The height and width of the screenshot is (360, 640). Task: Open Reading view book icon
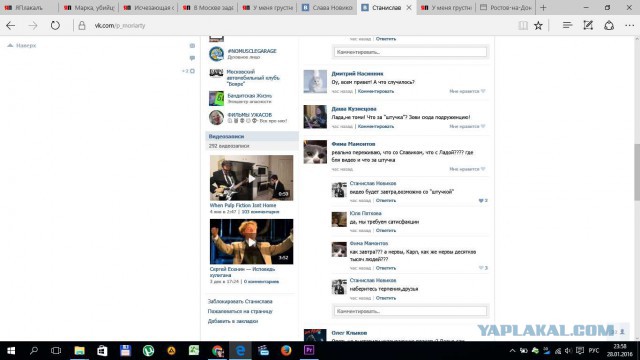[523, 25]
